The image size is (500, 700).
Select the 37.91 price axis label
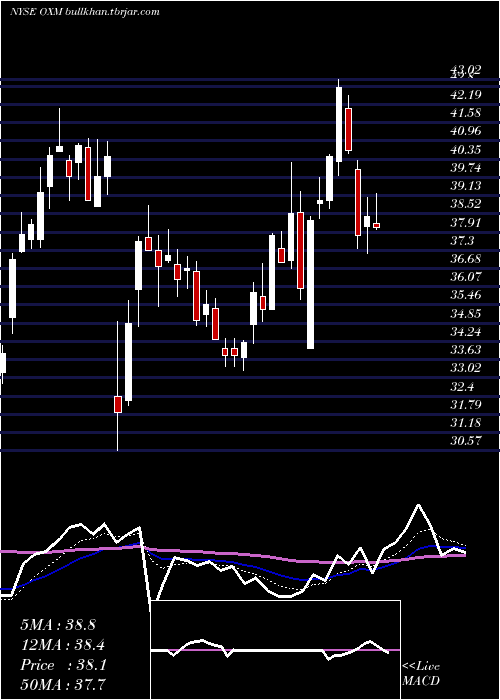pyautogui.click(x=465, y=222)
